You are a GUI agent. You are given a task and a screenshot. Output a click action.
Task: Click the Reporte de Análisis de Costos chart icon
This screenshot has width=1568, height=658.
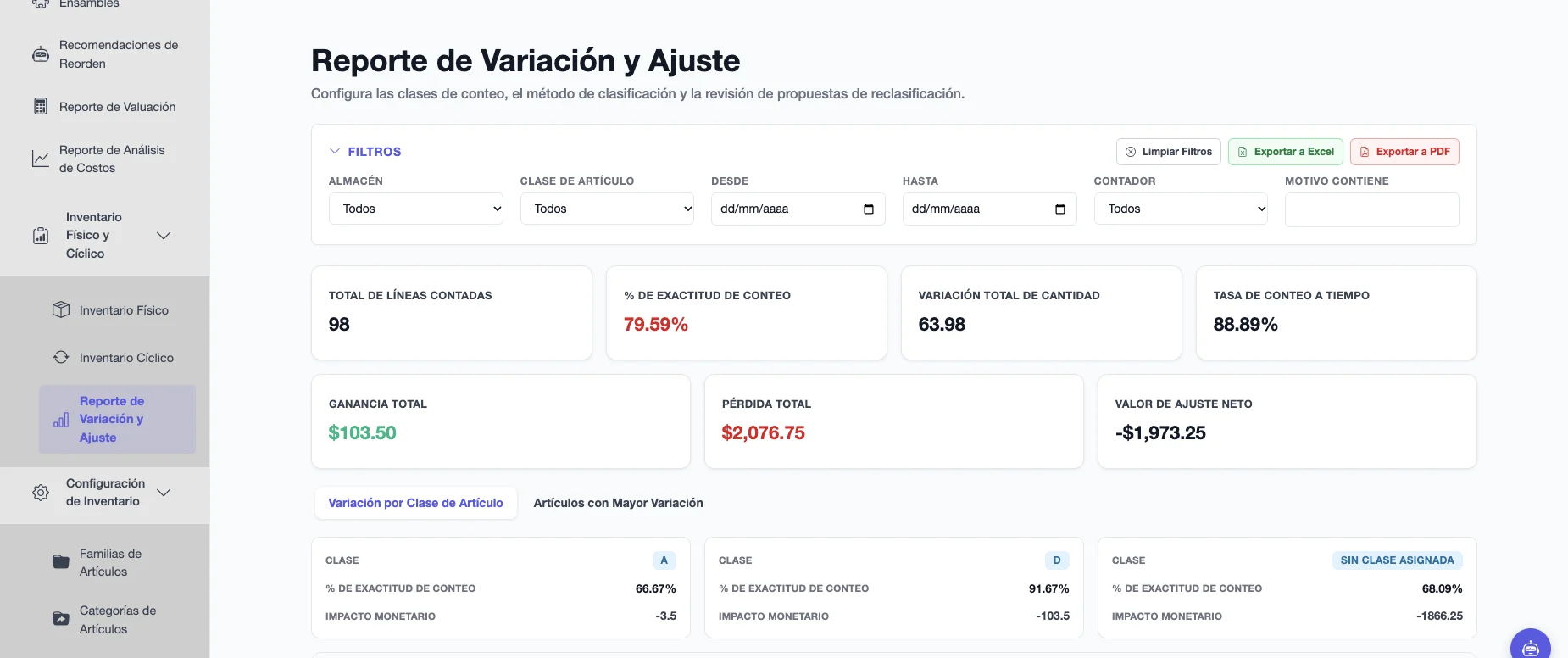tap(41, 159)
